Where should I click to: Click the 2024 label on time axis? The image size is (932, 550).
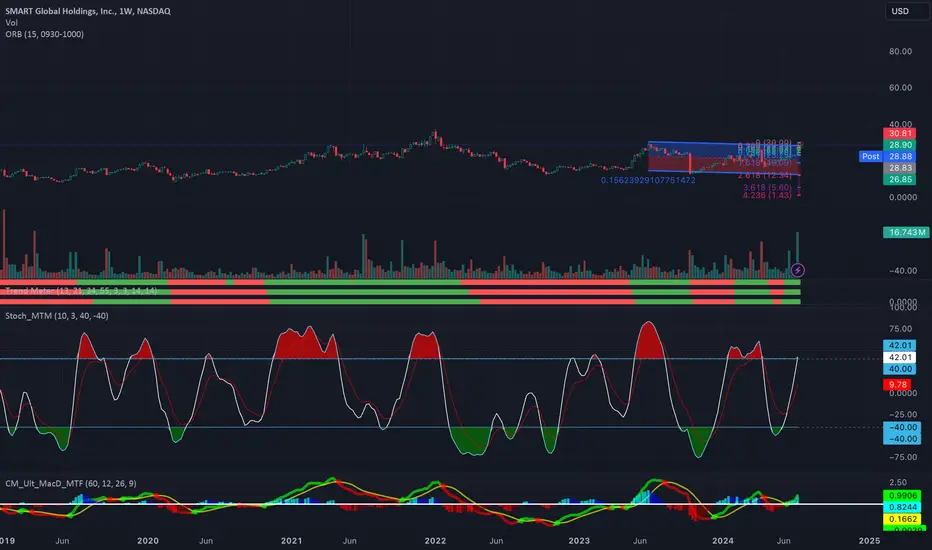(x=723, y=540)
